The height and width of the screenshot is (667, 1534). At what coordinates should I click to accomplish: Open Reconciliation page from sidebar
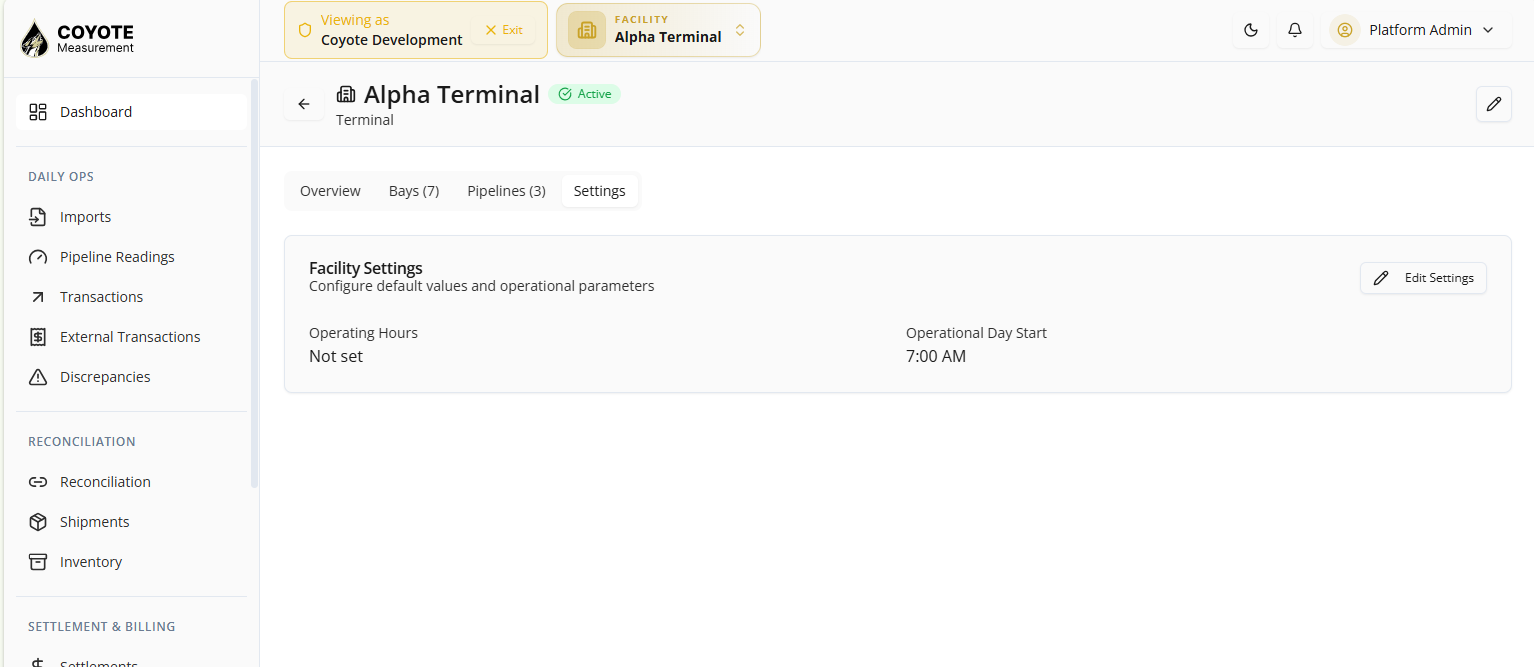click(x=131, y=482)
